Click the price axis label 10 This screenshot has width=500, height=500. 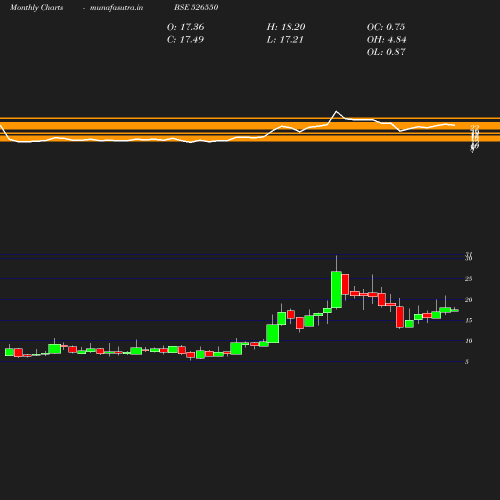[x=468, y=341]
